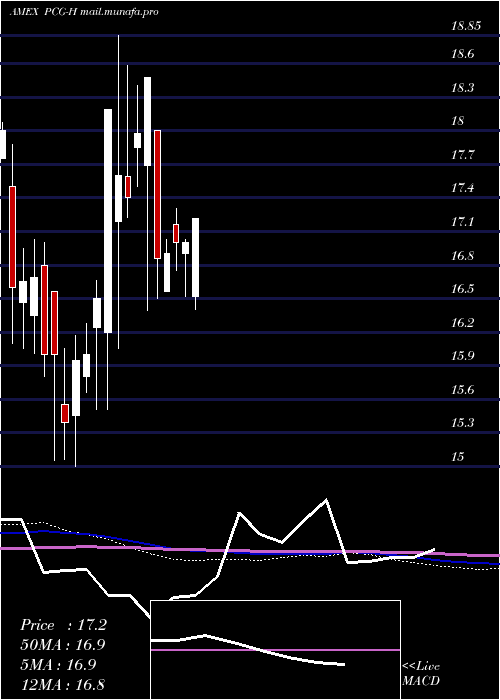Viewport: 500px width, 700px height.
Task: Click the <<Live MACD label
Action: tap(421, 674)
